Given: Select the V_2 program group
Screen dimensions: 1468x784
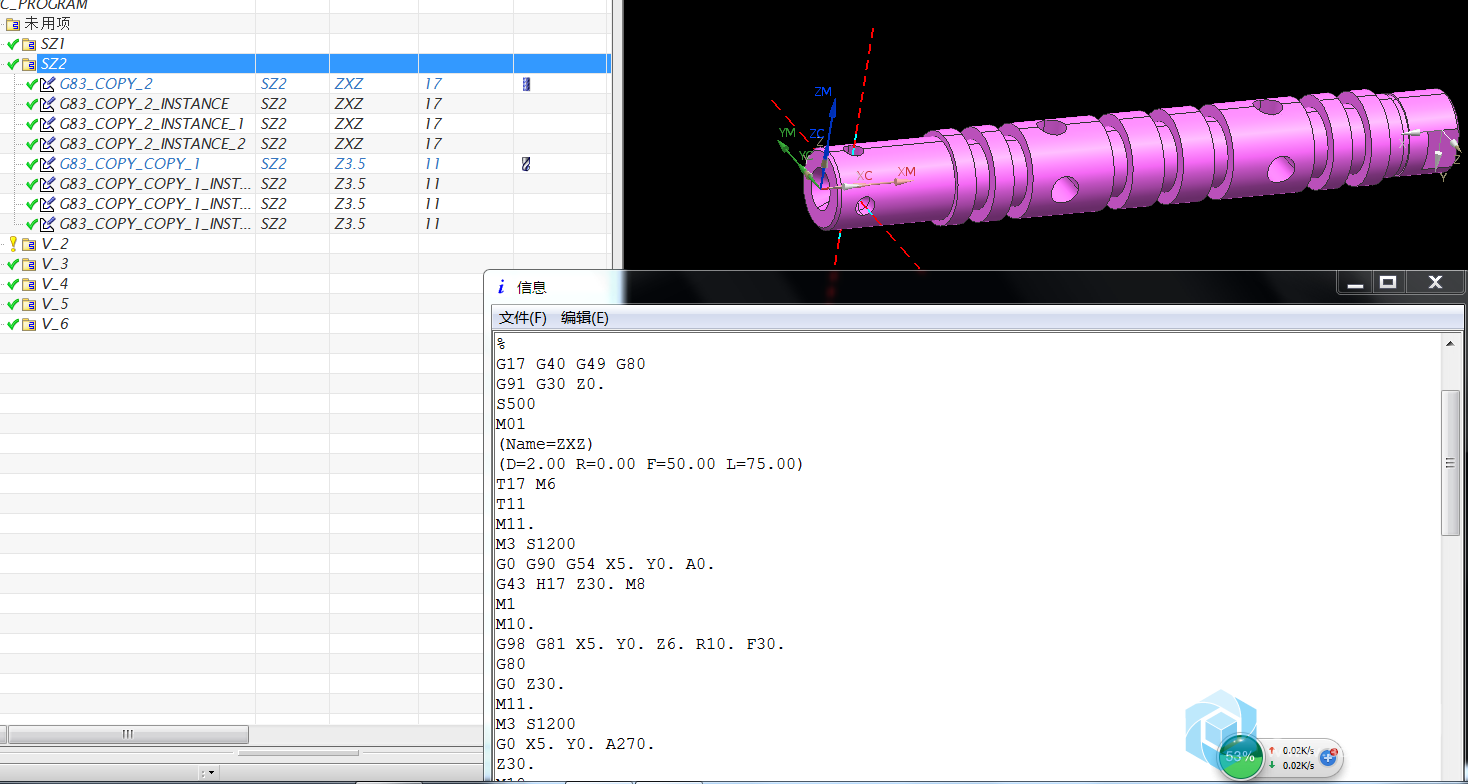Looking at the screenshot, I should pyautogui.click(x=55, y=244).
